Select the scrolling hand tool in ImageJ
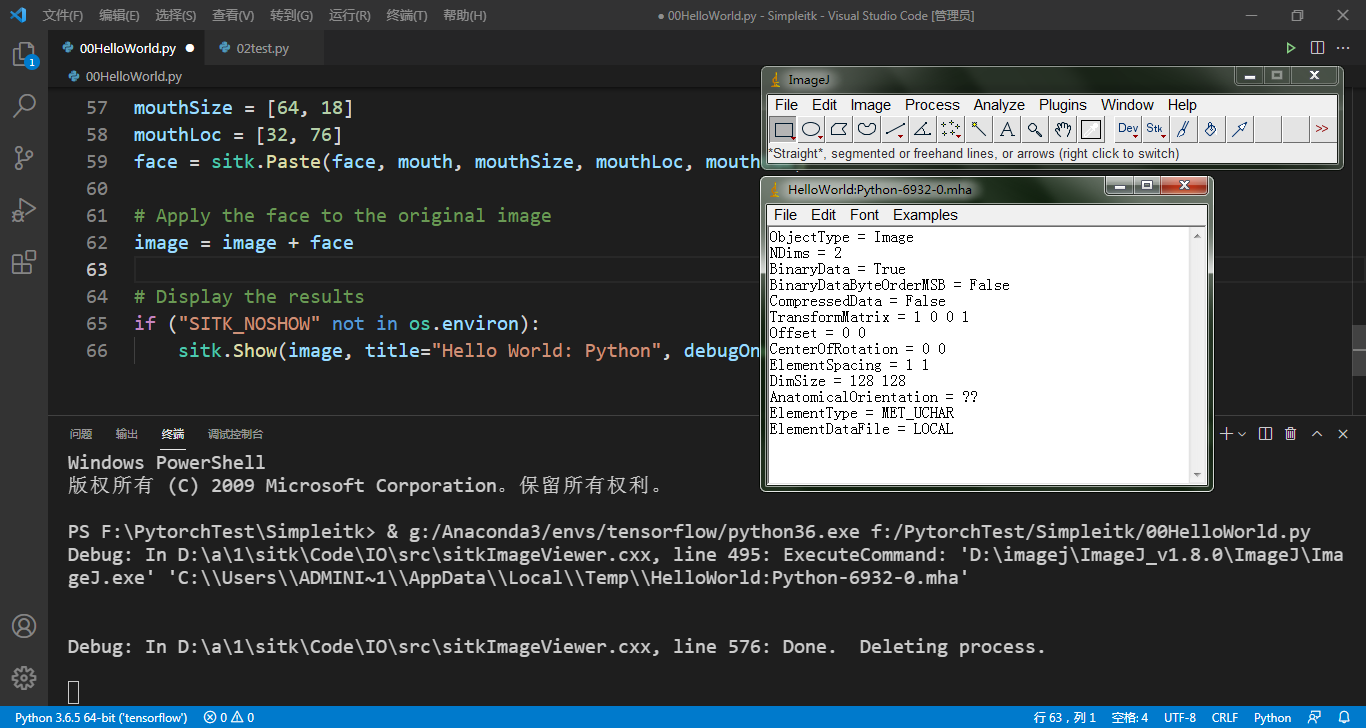Image resolution: width=1366 pixels, height=728 pixels. coord(1063,129)
